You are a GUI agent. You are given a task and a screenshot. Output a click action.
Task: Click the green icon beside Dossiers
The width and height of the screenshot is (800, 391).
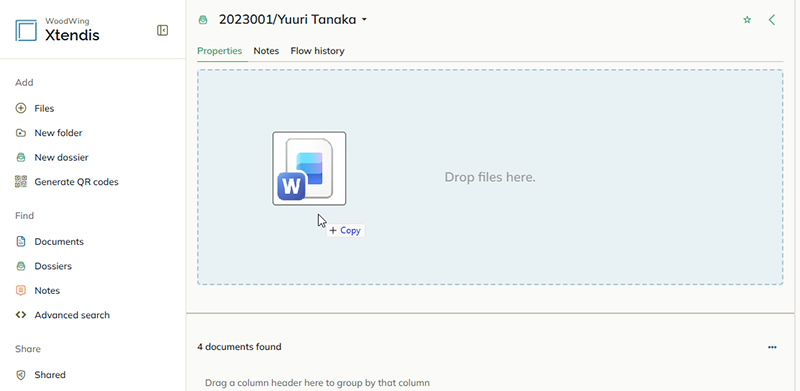[x=20, y=266]
